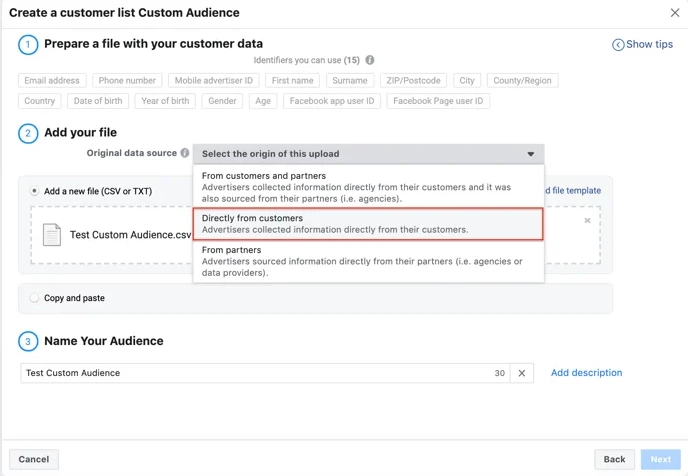The width and height of the screenshot is (688, 476).
Task: Open the origin of this upload dropdown
Action: pyautogui.click(x=368, y=154)
